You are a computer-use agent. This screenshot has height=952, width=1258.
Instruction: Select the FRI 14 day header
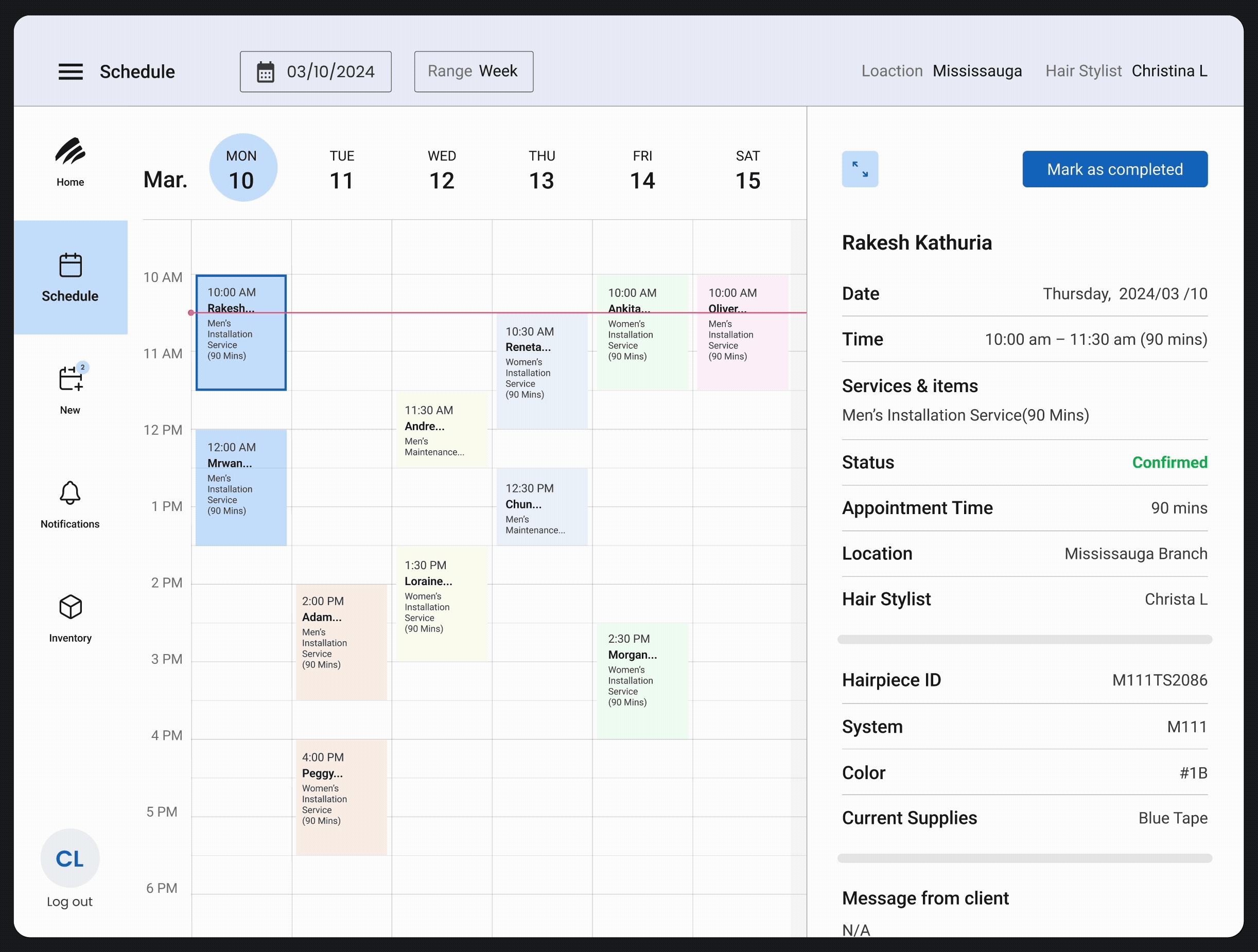click(642, 169)
